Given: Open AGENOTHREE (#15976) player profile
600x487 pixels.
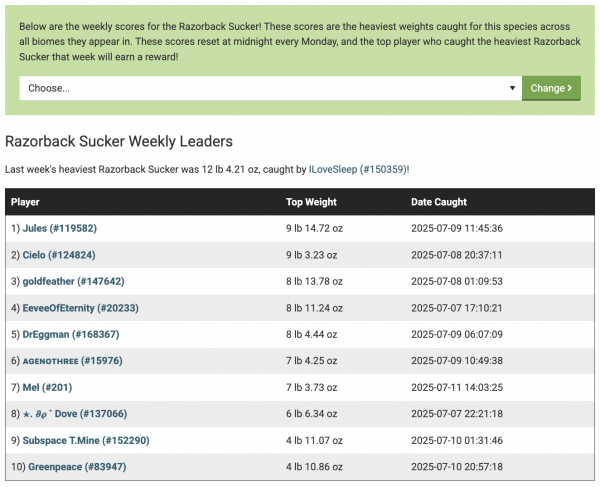Looking at the screenshot, I should point(72,361).
